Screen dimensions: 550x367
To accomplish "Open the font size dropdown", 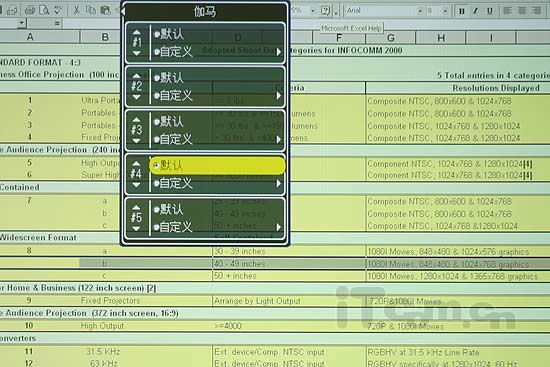I will tap(445, 11).
